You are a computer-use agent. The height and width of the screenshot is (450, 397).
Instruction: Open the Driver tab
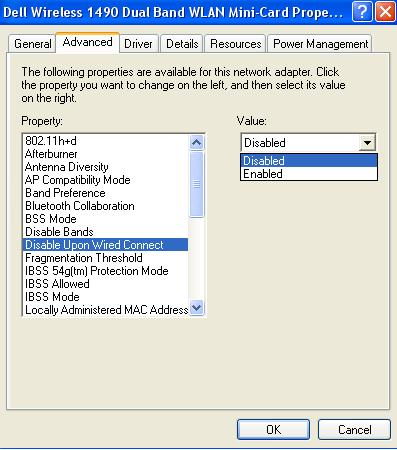[138, 44]
